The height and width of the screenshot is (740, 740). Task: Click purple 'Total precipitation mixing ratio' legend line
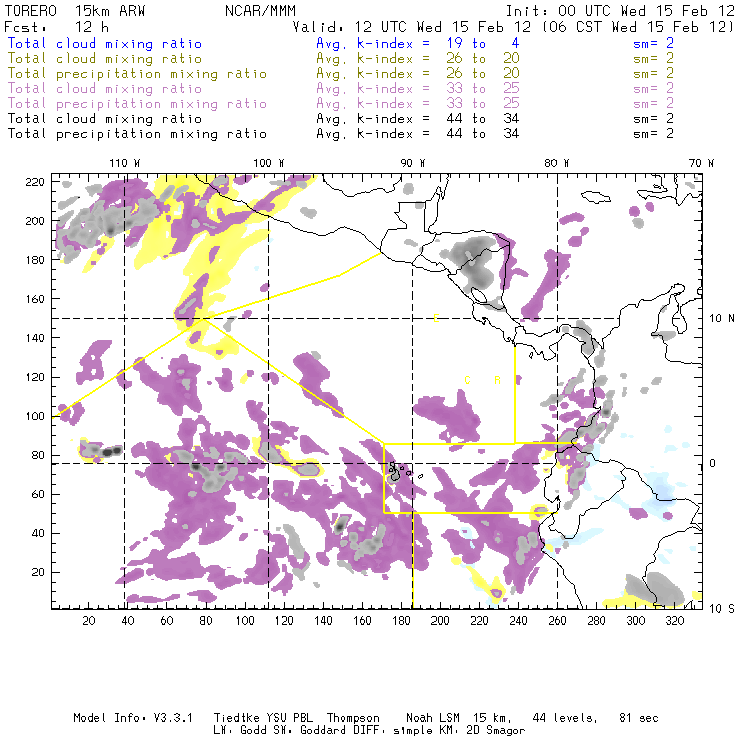[137, 104]
